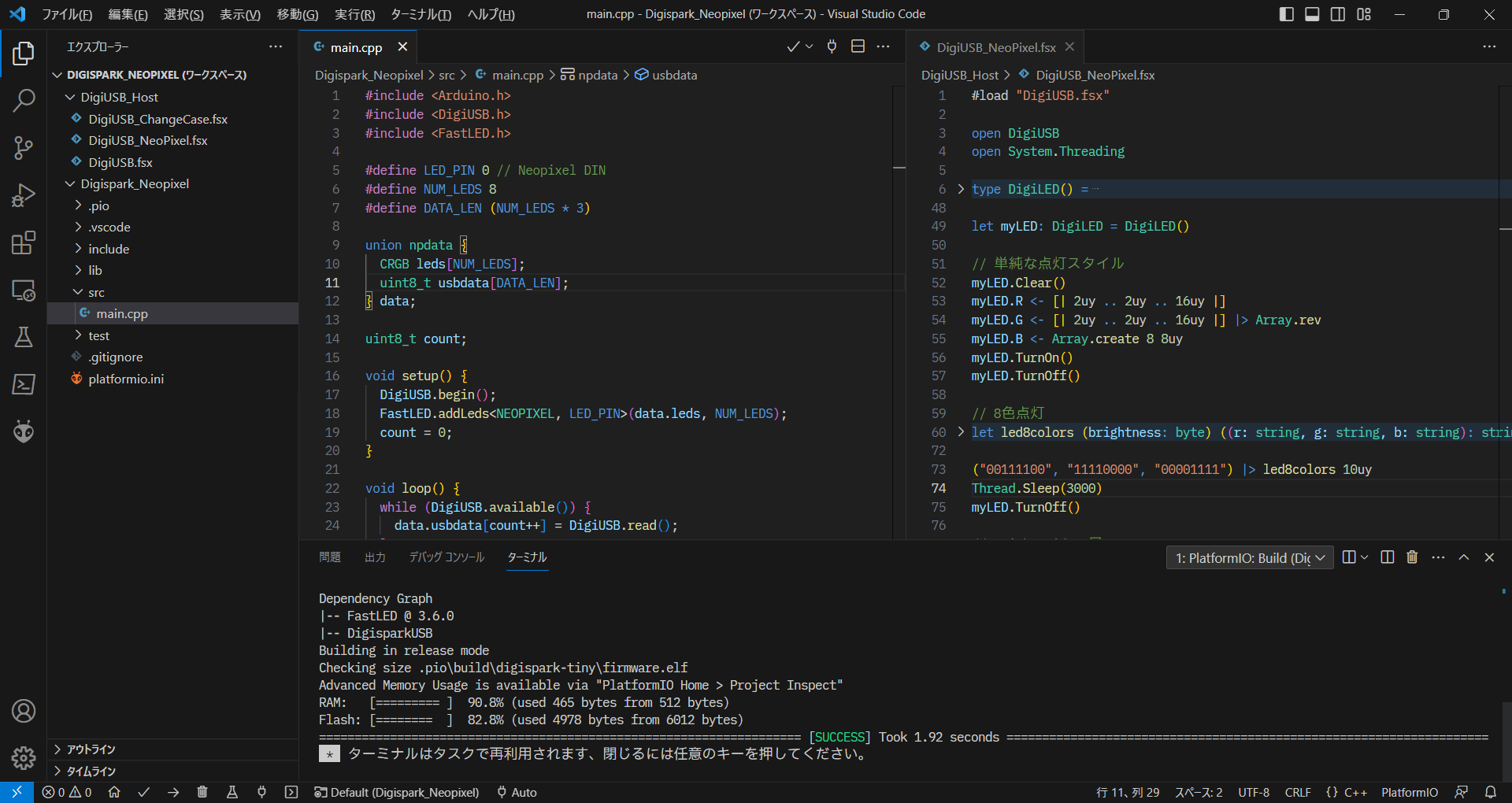Click the line and column position indicator

(x=1128, y=792)
